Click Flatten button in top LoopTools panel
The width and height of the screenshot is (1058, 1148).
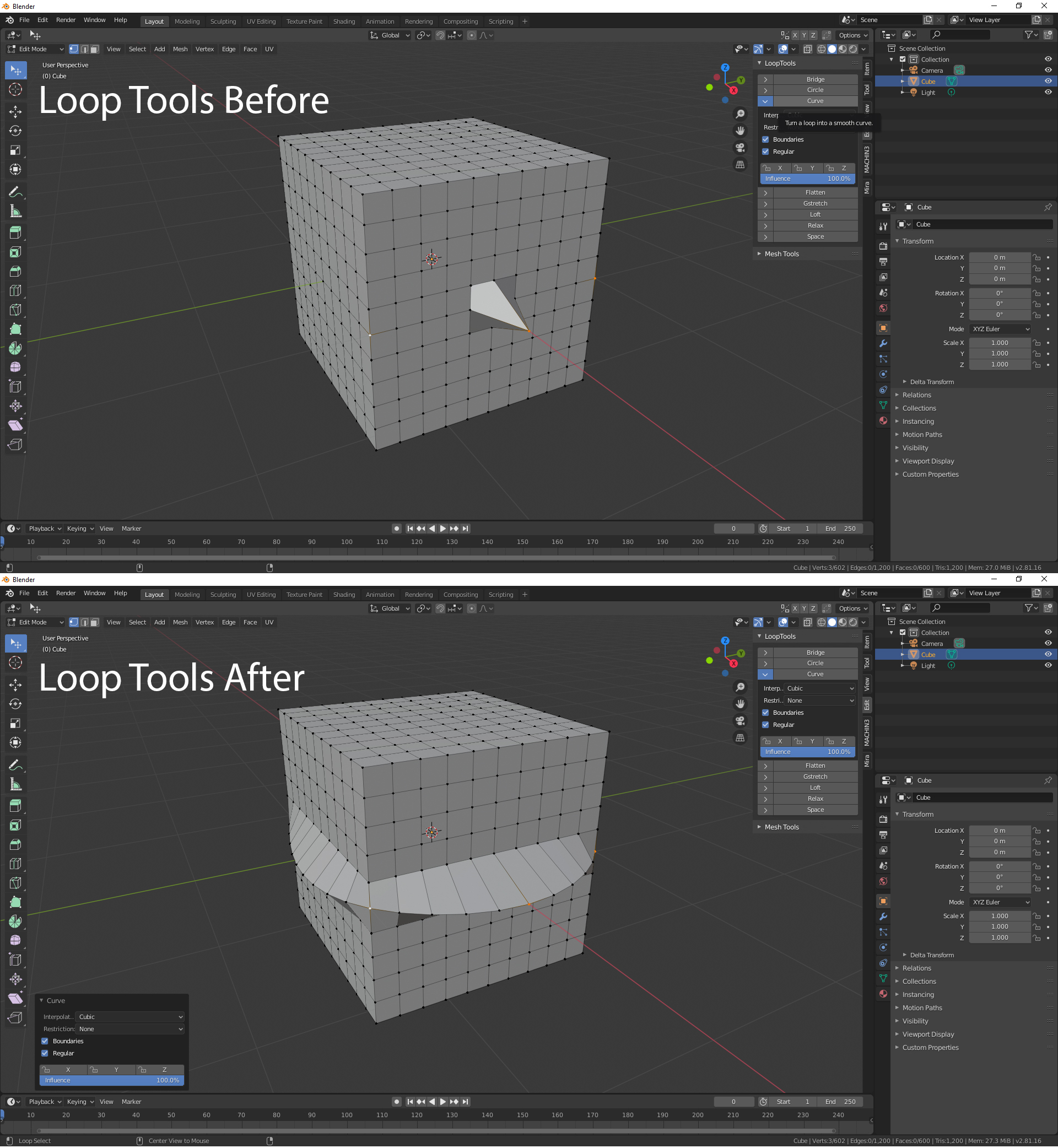coord(815,192)
